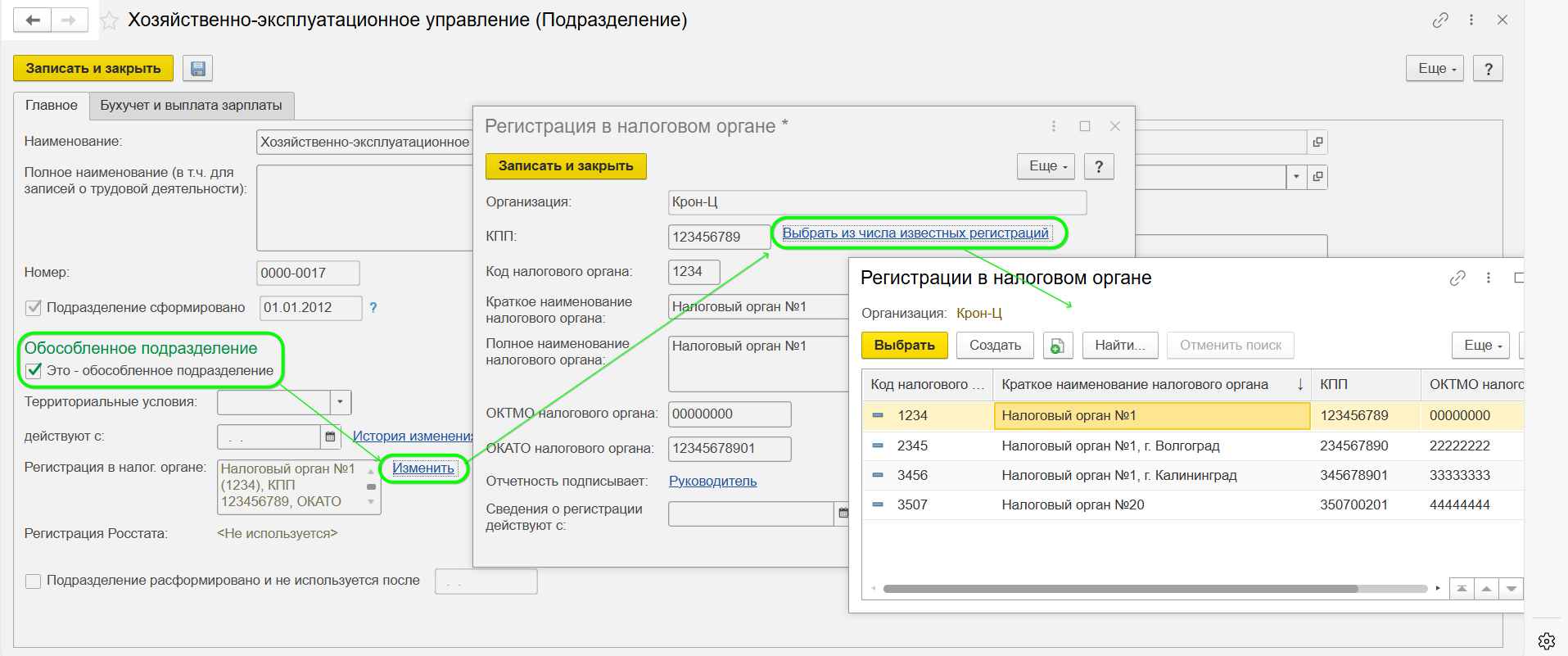Click the Изменить link

423,468
